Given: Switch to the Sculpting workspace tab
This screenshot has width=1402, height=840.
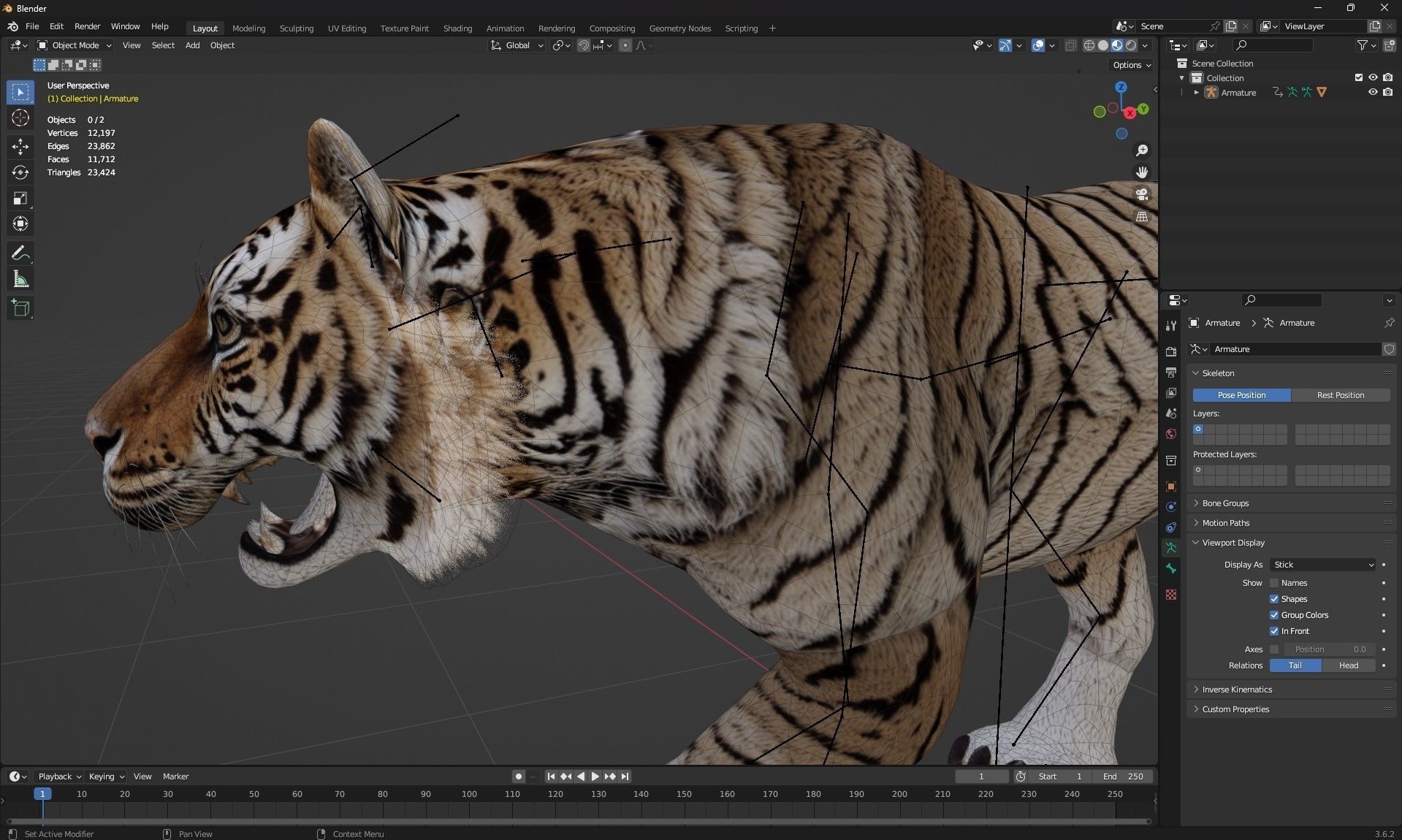Looking at the screenshot, I should click(x=296, y=28).
